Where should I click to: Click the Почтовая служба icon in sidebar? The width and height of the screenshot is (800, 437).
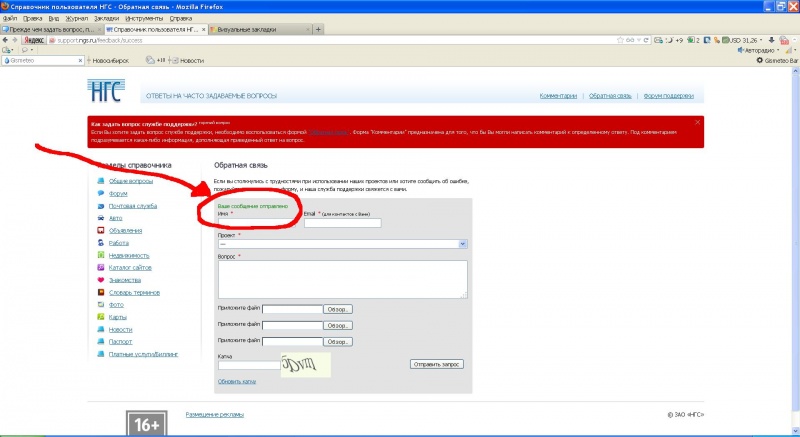101,205
